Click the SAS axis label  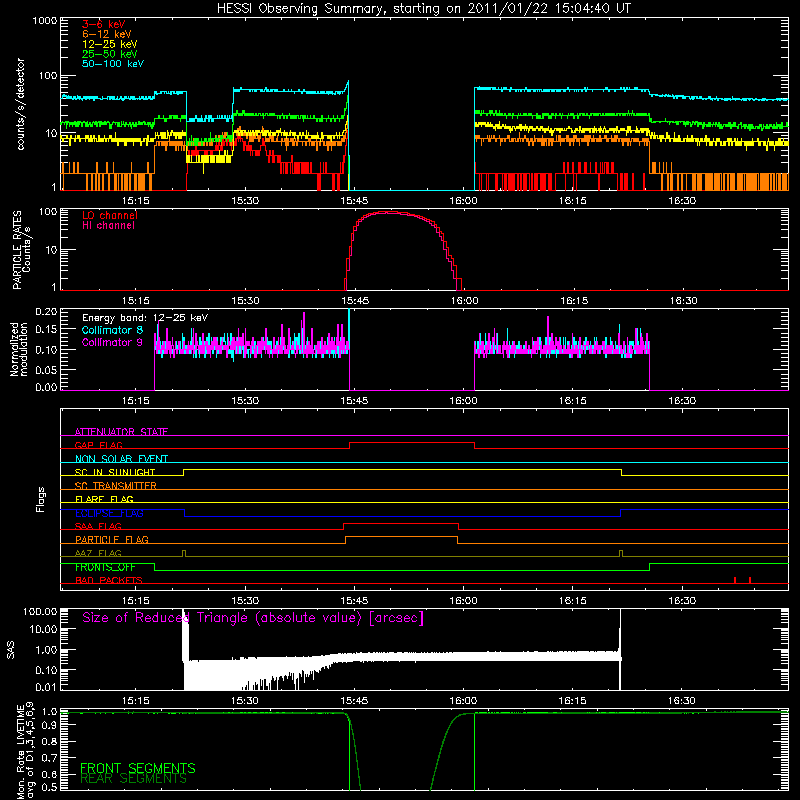tap(11, 649)
